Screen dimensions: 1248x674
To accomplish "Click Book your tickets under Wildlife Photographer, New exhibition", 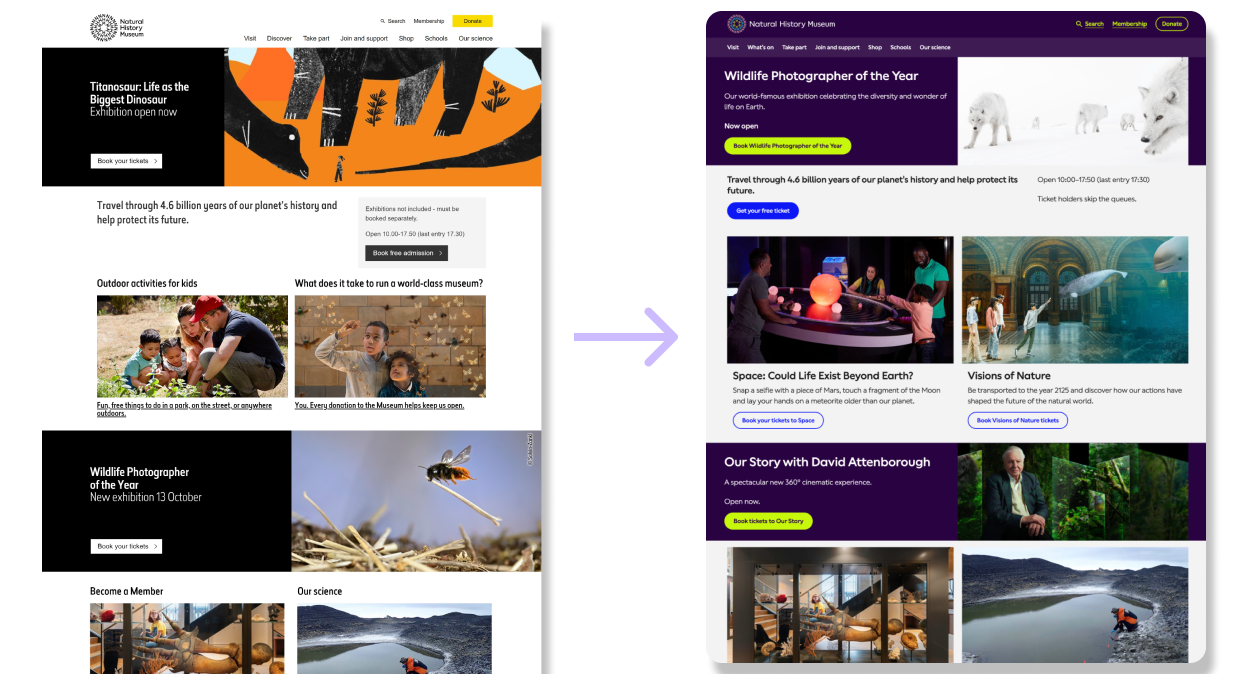I will 126,546.
